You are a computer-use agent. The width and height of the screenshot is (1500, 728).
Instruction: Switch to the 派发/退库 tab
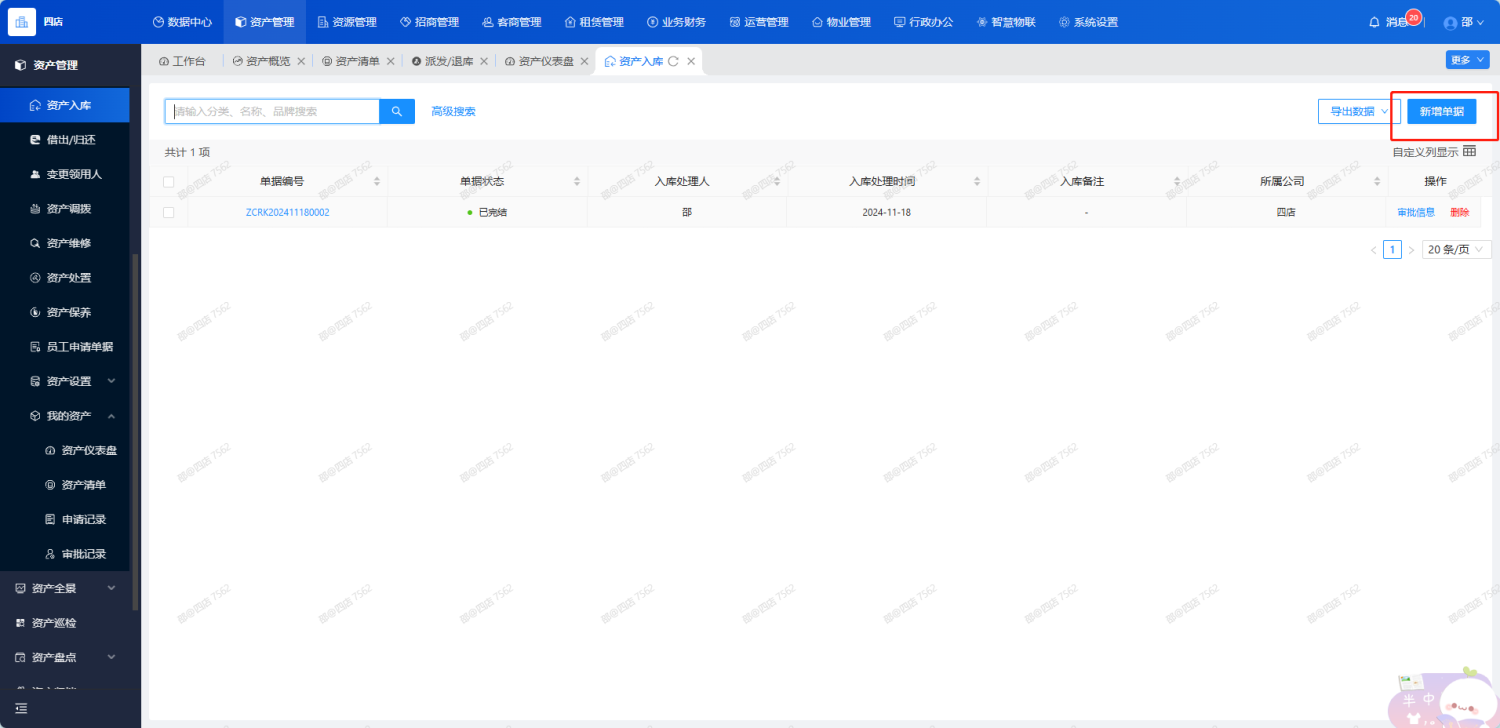click(x=442, y=61)
